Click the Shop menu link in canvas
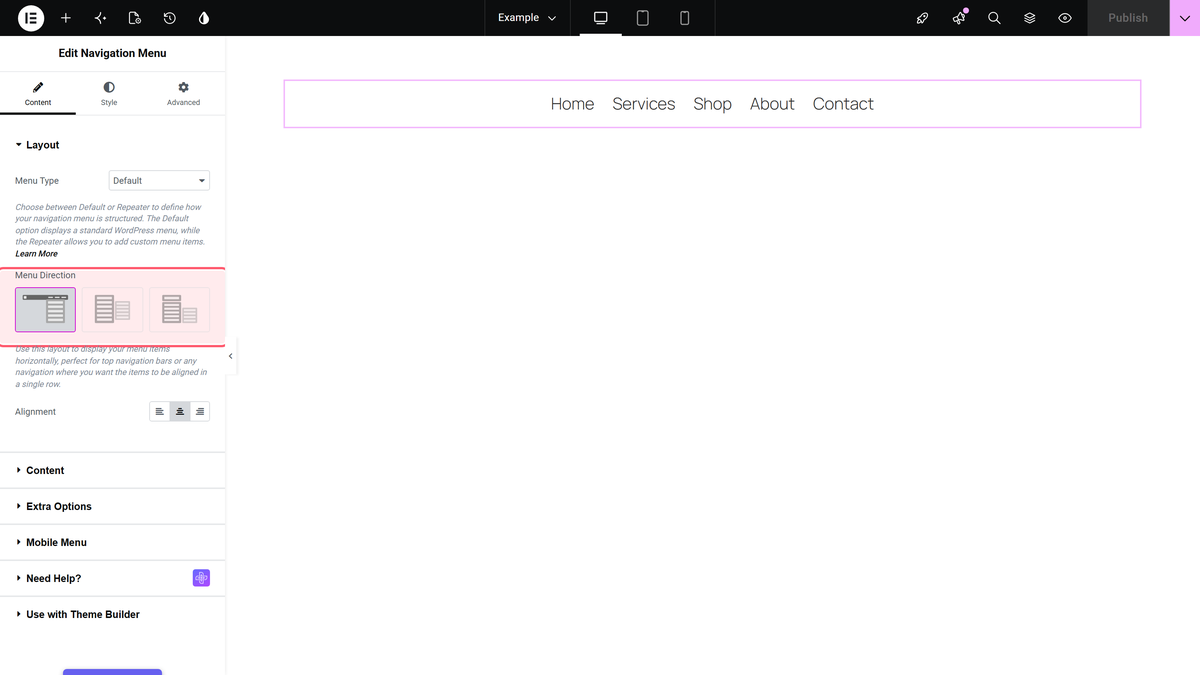The image size is (1200, 675). [713, 104]
